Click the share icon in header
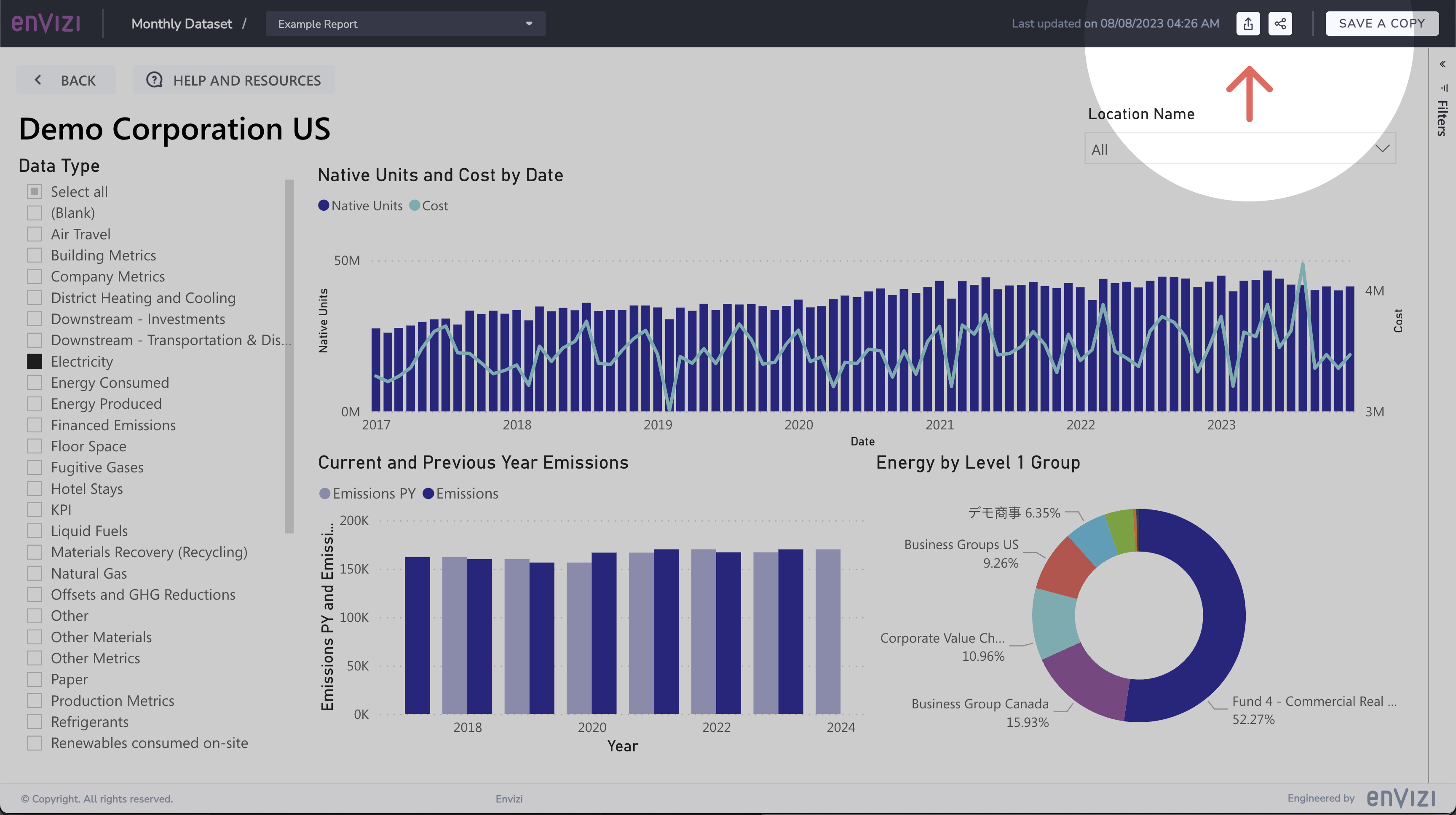 click(x=1279, y=24)
